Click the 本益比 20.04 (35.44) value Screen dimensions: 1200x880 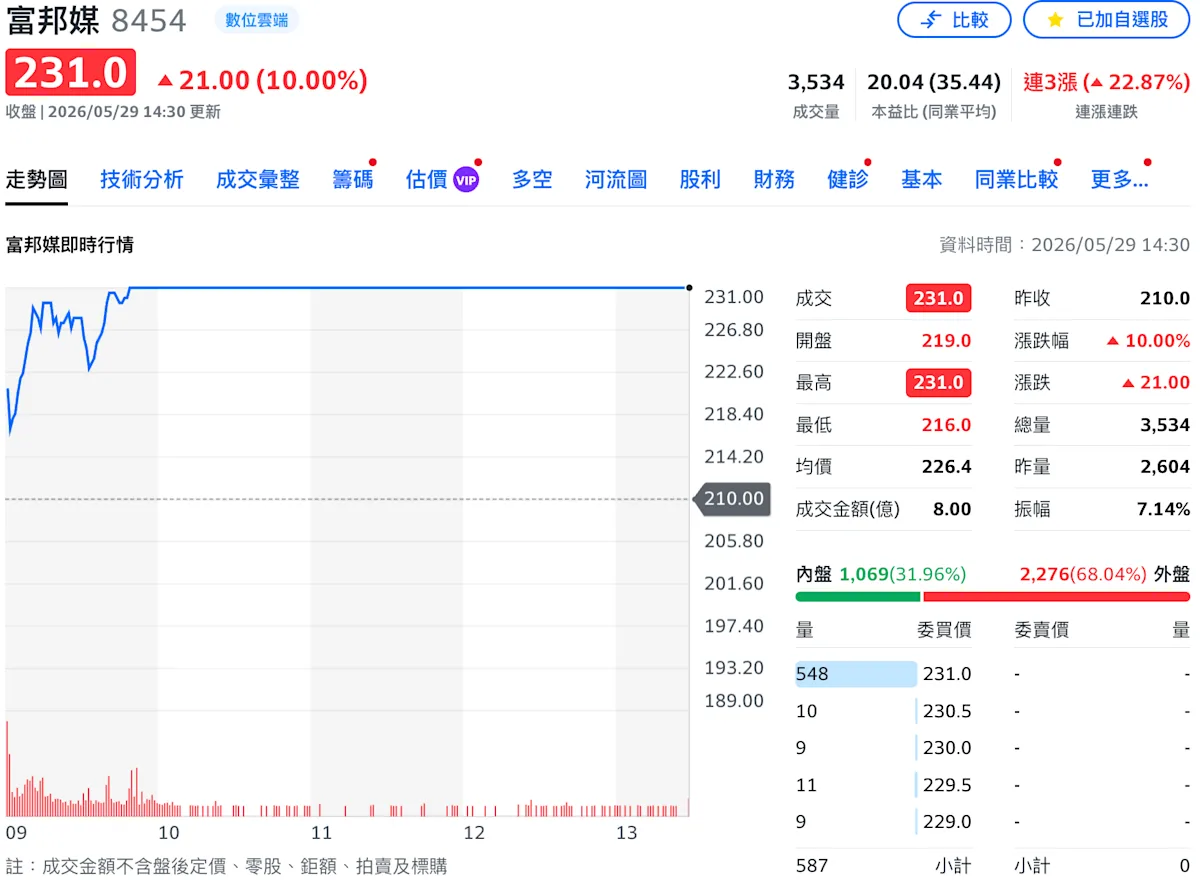click(x=934, y=82)
